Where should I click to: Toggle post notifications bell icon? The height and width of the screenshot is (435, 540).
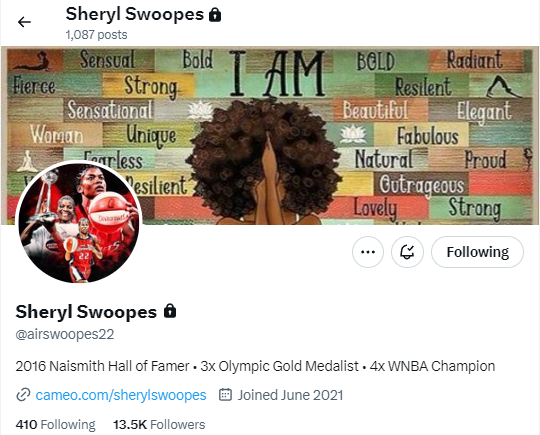[x=407, y=252]
